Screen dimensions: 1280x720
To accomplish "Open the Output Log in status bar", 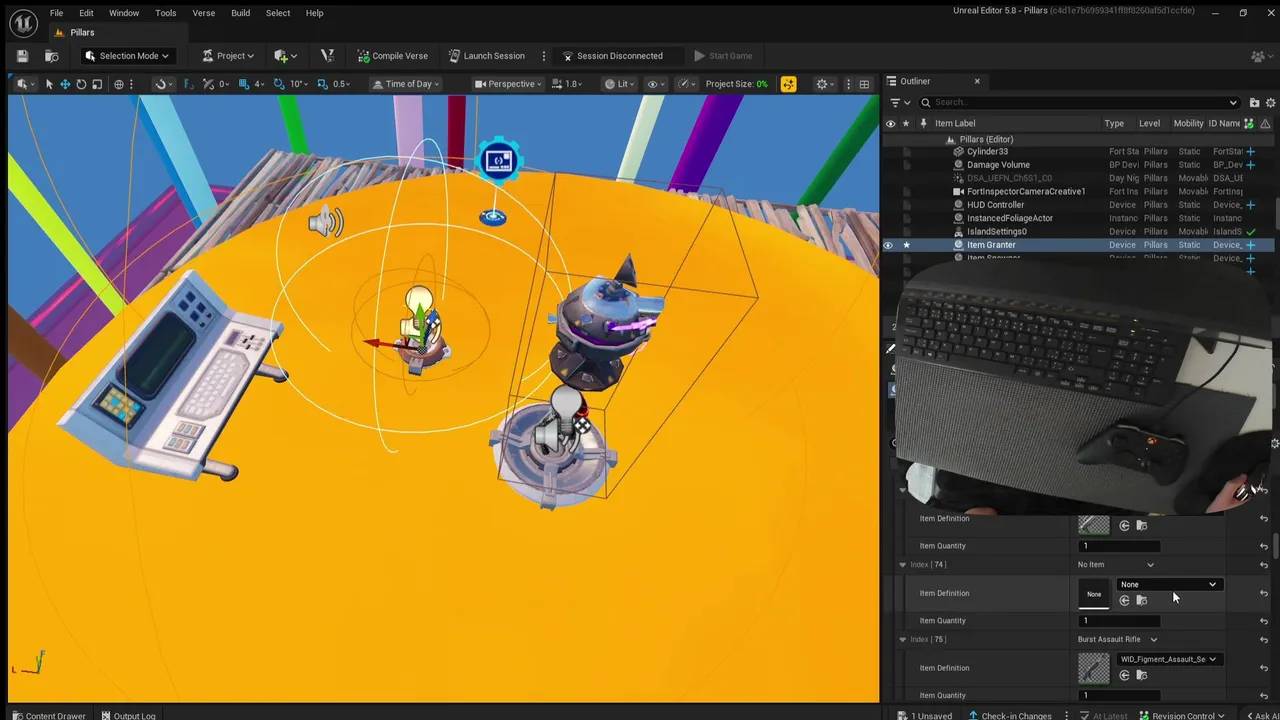I will tap(127, 715).
